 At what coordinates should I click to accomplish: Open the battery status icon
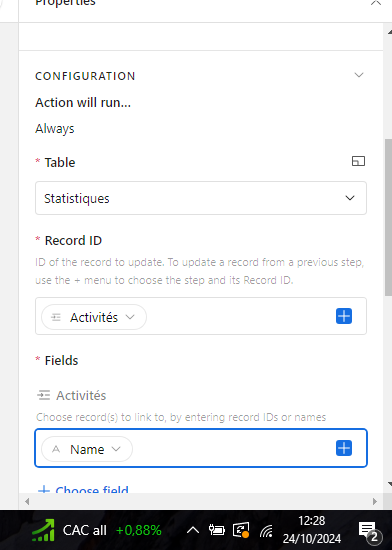coord(216,530)
